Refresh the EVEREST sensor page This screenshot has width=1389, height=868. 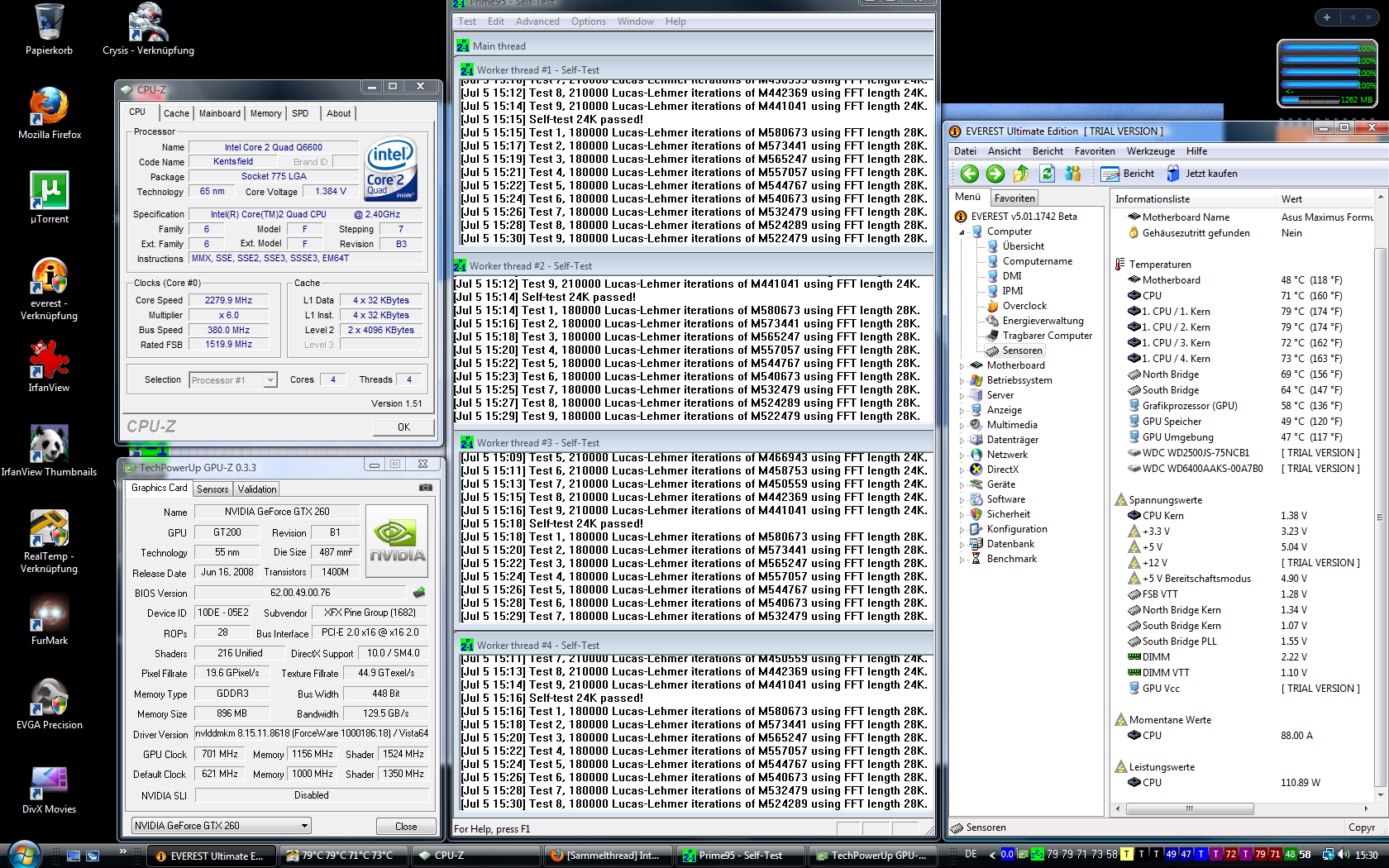pos(1048,174)
